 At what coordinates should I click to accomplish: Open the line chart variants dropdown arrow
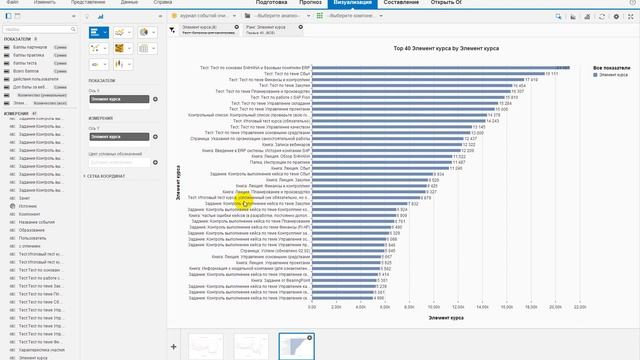(129, 32)
